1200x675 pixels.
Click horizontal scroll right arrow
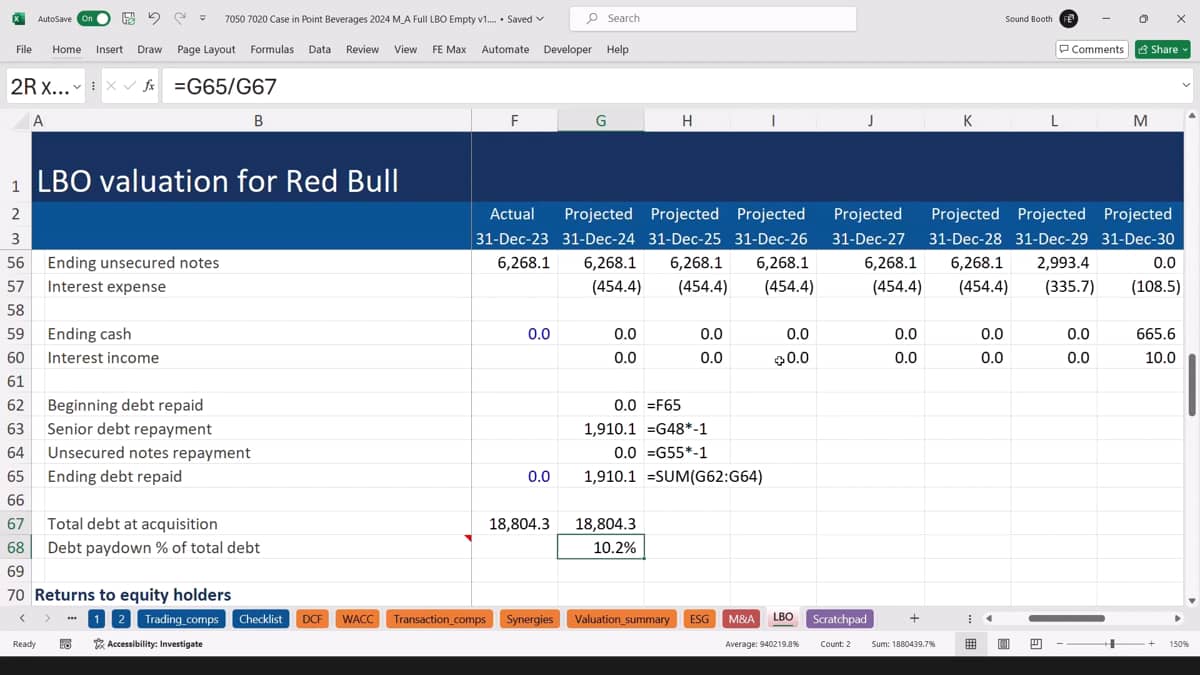1177,619
